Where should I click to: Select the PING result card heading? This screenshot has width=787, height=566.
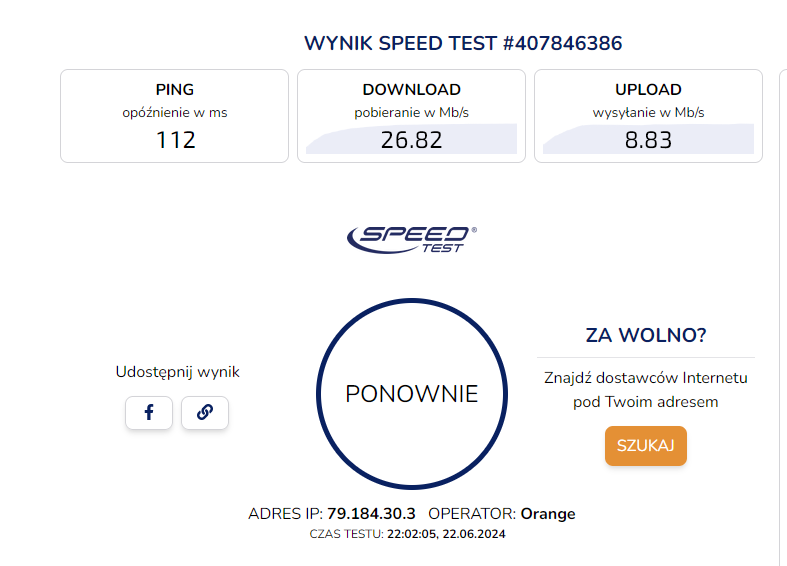coord(175,90)
